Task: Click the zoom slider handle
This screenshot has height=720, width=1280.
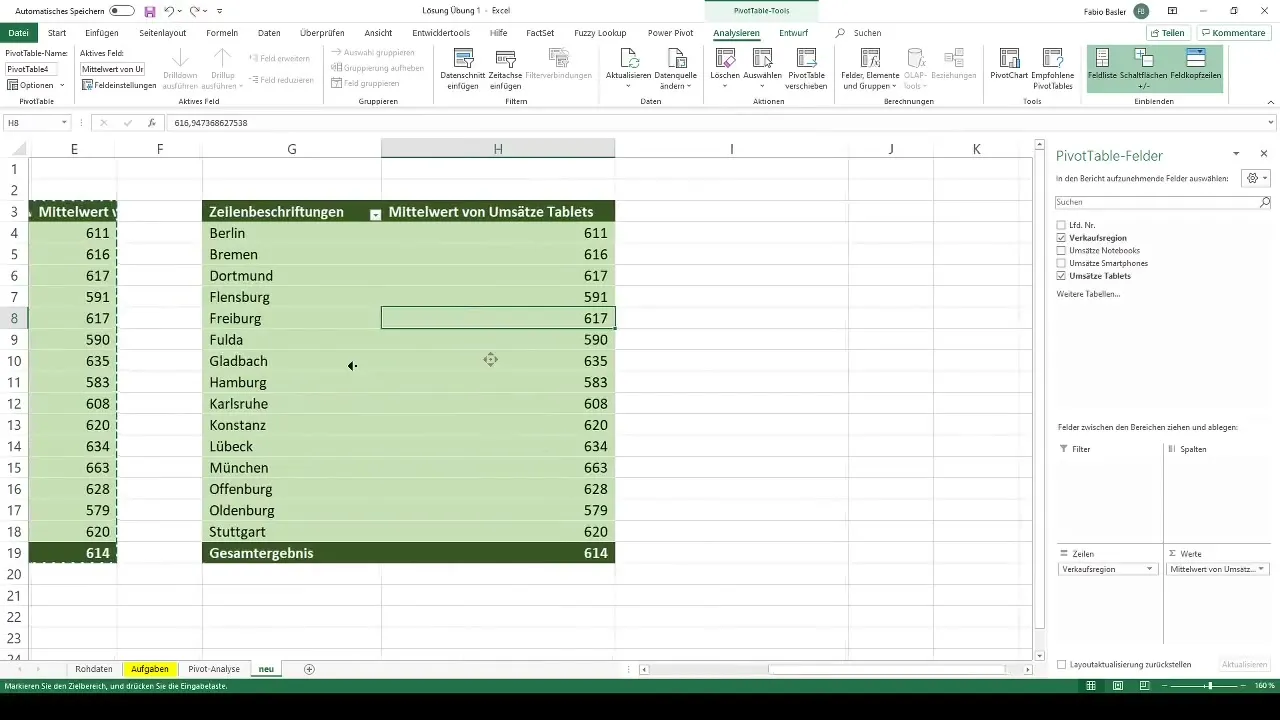Action: pos(1210,686)
